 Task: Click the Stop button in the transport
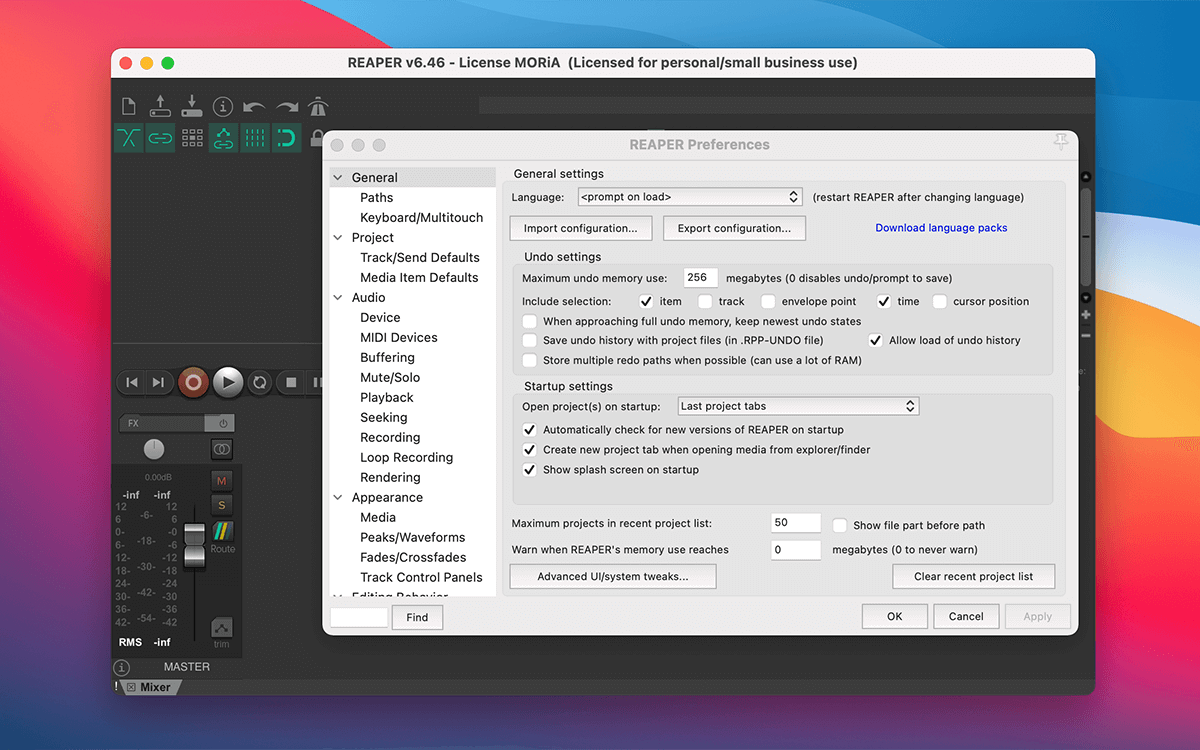point(291,382)
